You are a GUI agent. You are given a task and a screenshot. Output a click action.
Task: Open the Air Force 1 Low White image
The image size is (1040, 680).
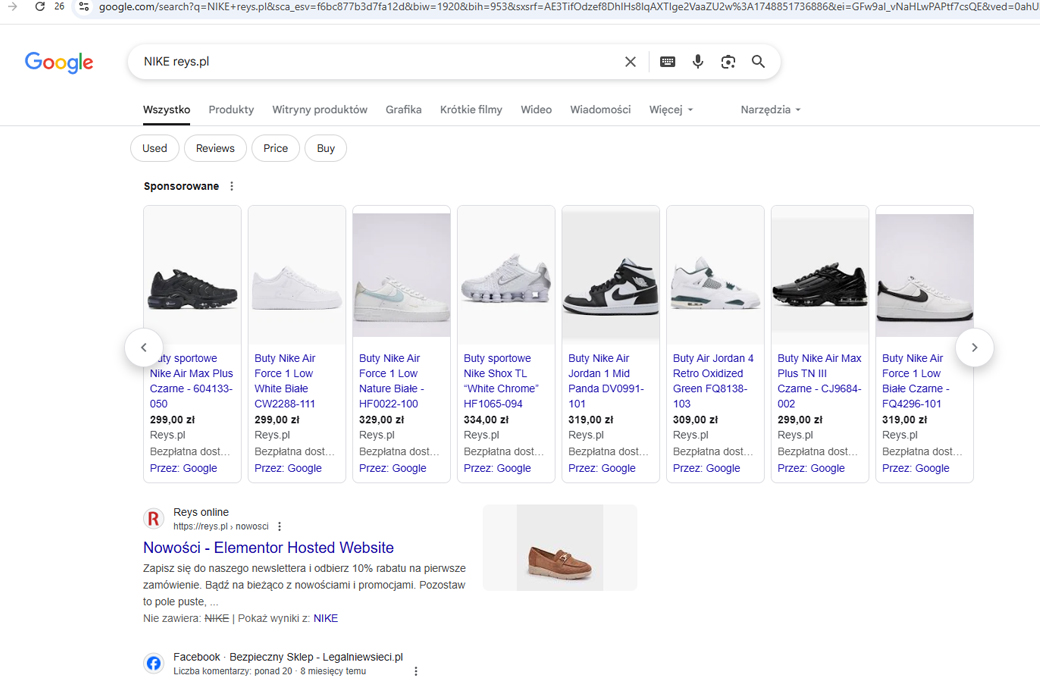point(297,275)
